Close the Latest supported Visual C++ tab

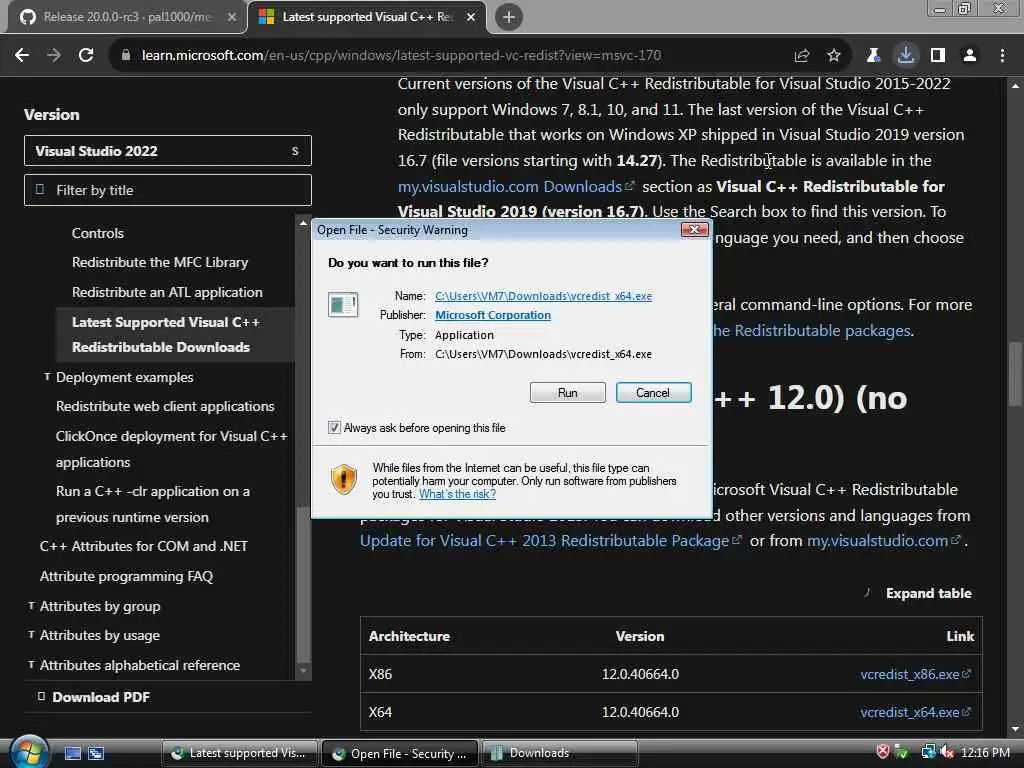(x=471, y=17)
